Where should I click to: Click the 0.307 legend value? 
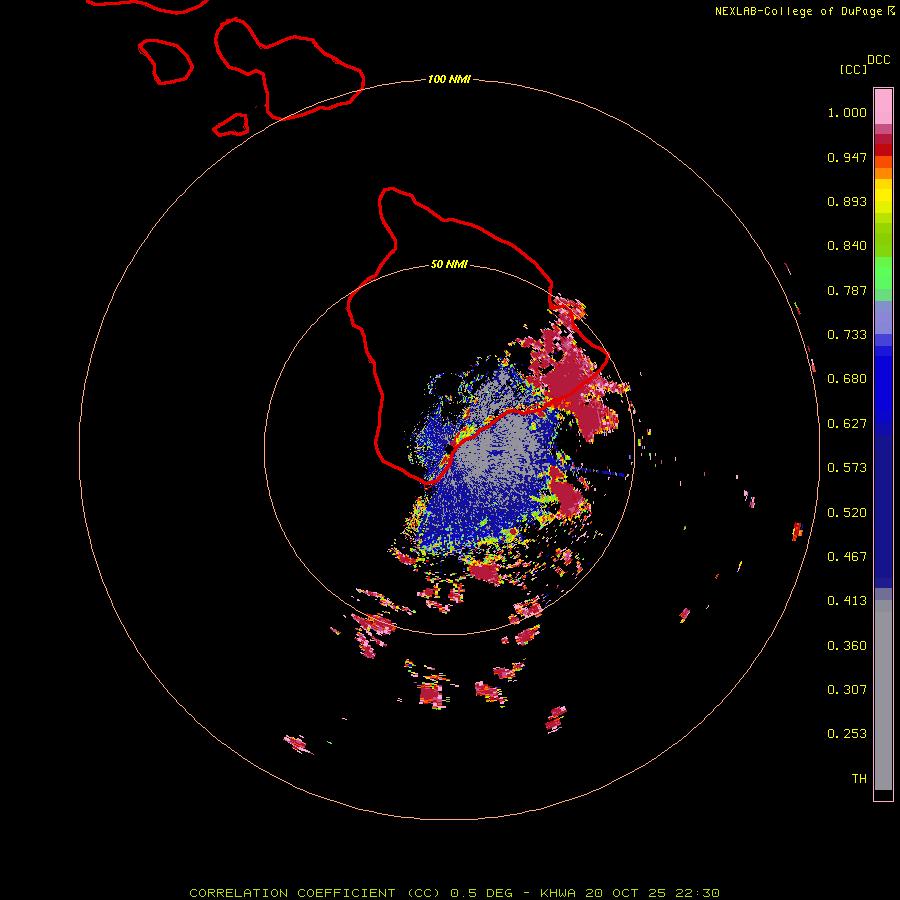point(847,690)
